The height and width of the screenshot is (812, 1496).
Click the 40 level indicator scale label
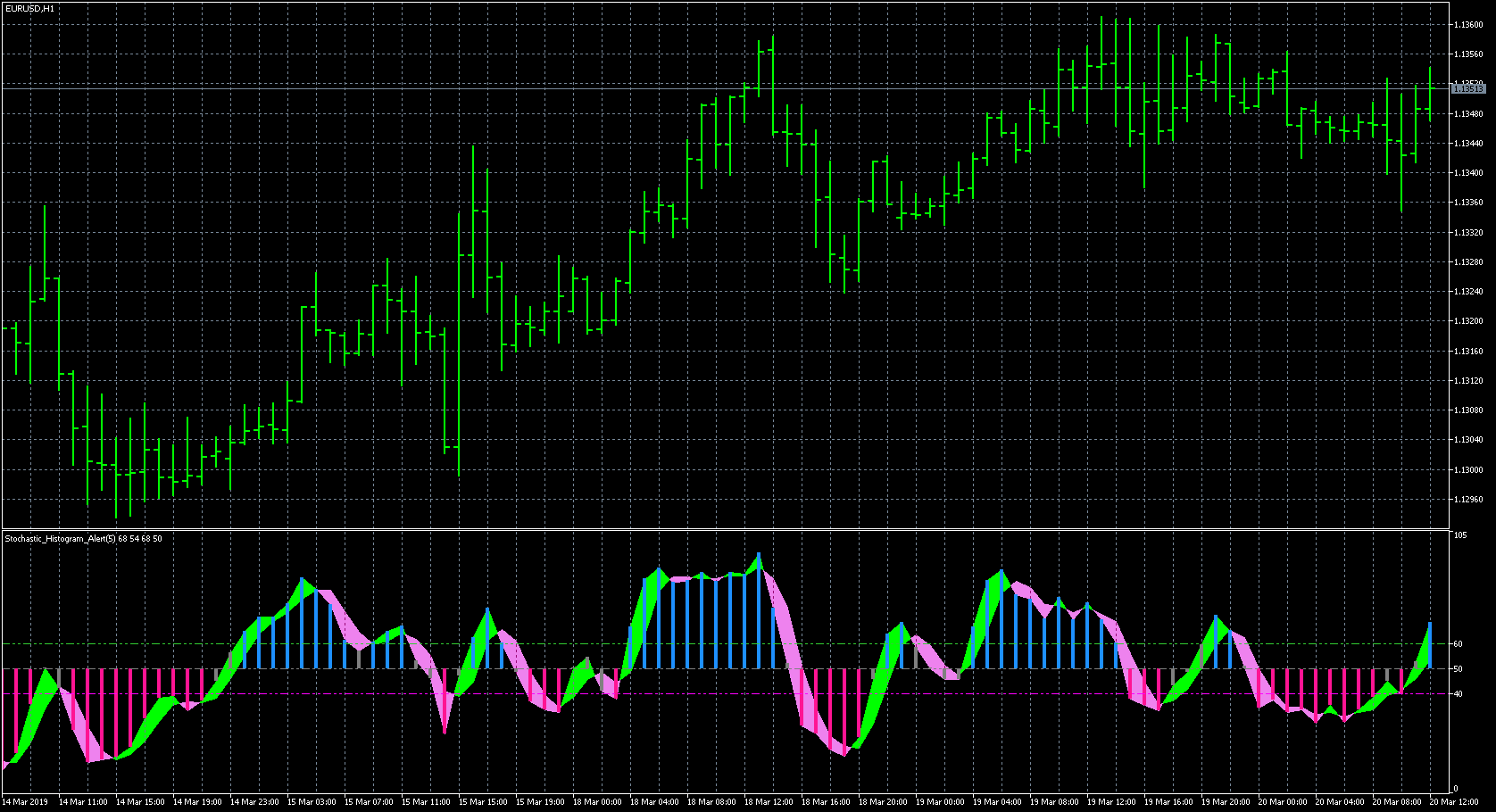click(x=1458, y=693)
